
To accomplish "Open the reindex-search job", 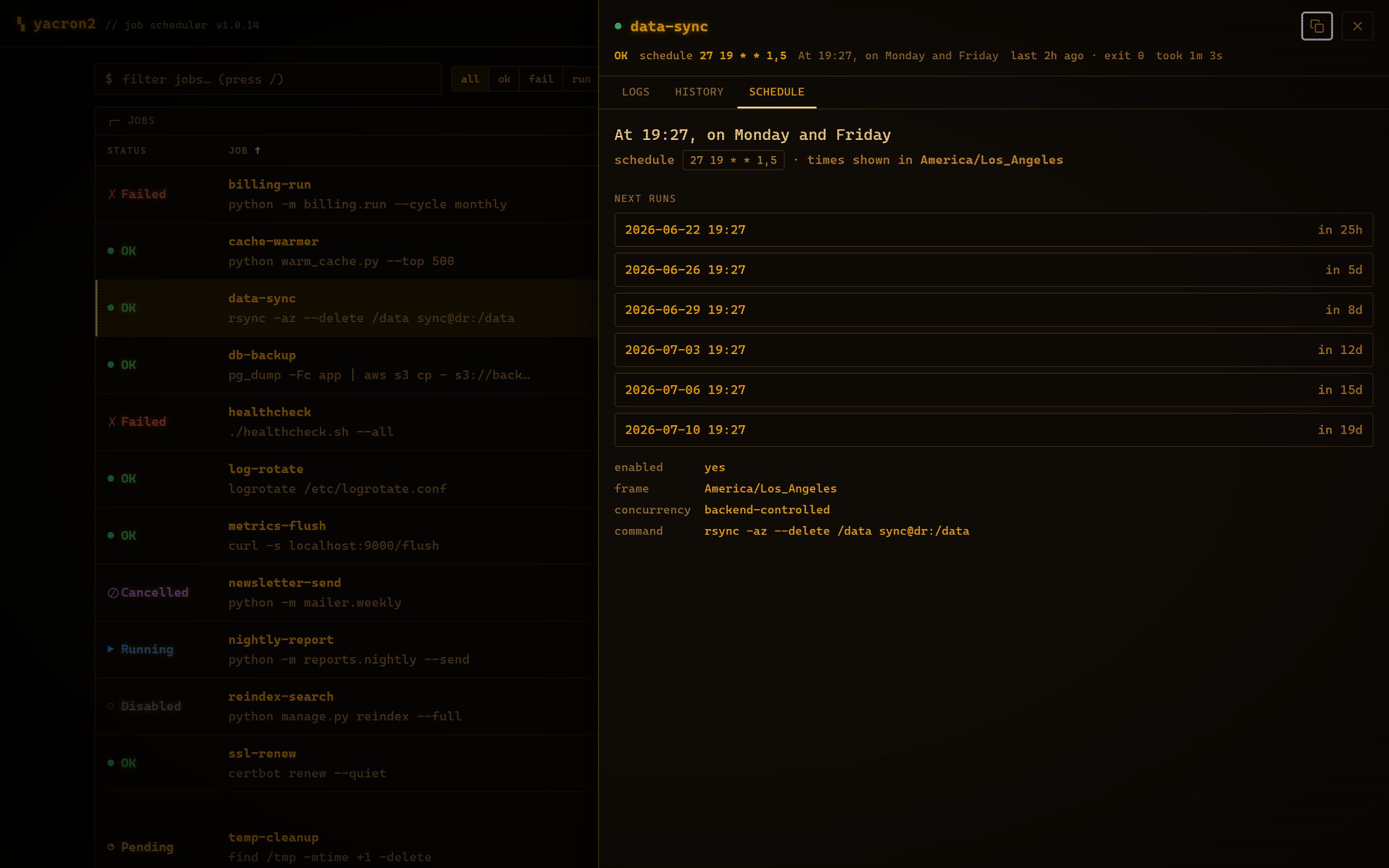I will pos(347,705).
